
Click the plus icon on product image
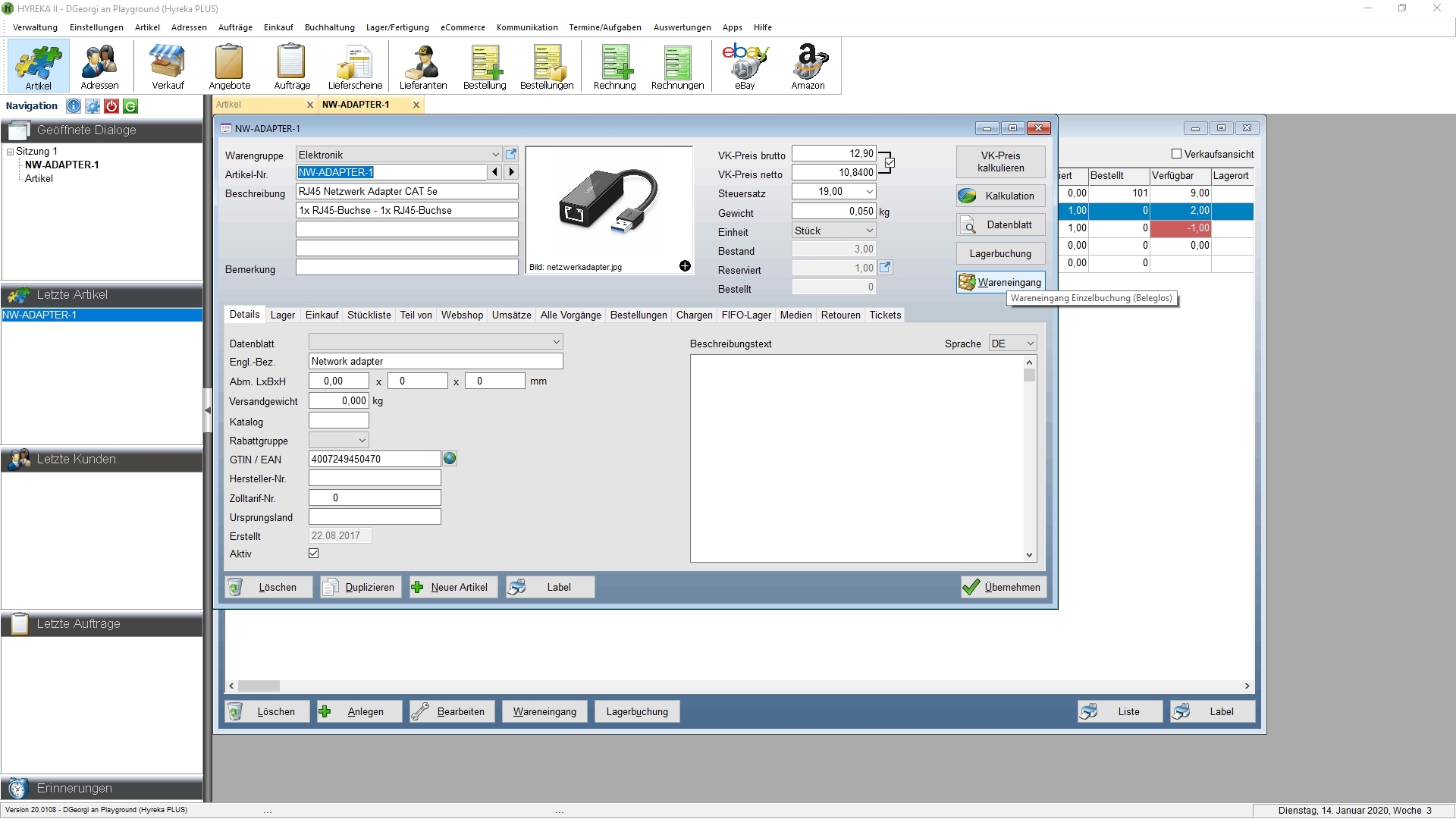(x=685, y=266)
